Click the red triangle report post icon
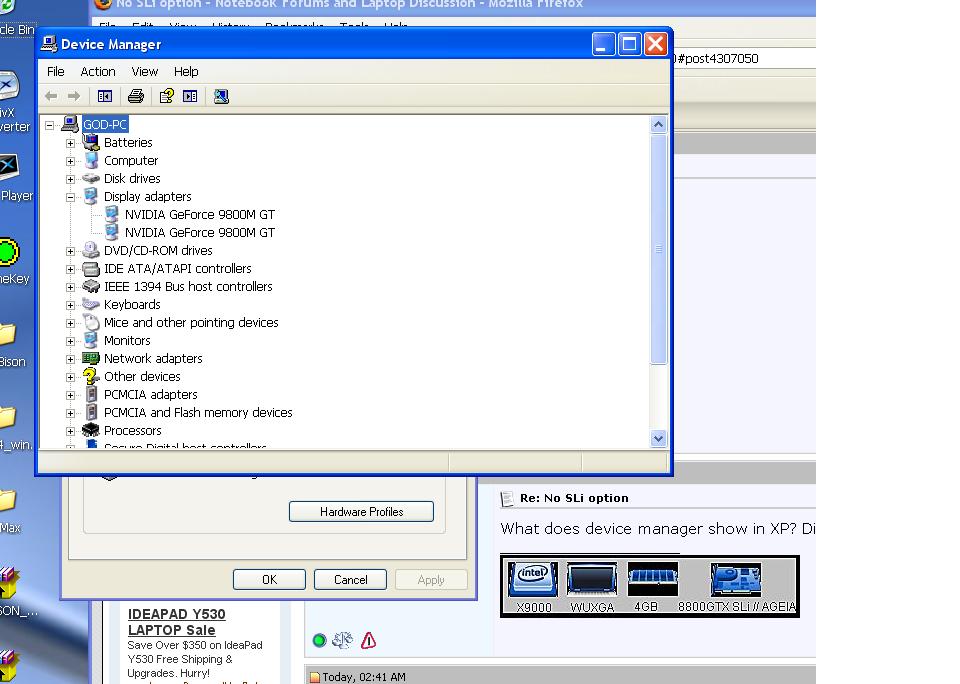 (369, 641)
